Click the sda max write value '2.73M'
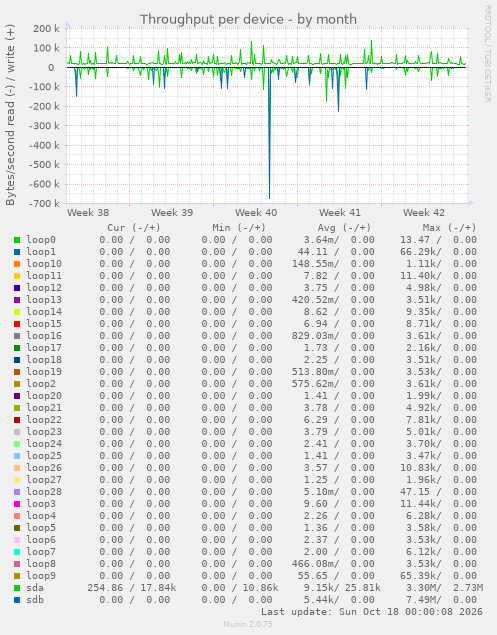The width and height of the screenshot is (497, 635). tap(468, 588)
